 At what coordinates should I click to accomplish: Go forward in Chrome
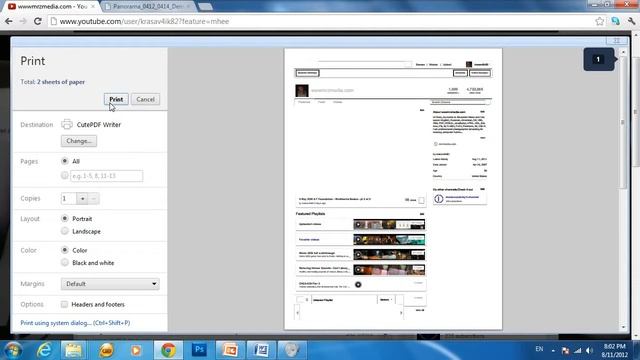click(x=23, y=21)
